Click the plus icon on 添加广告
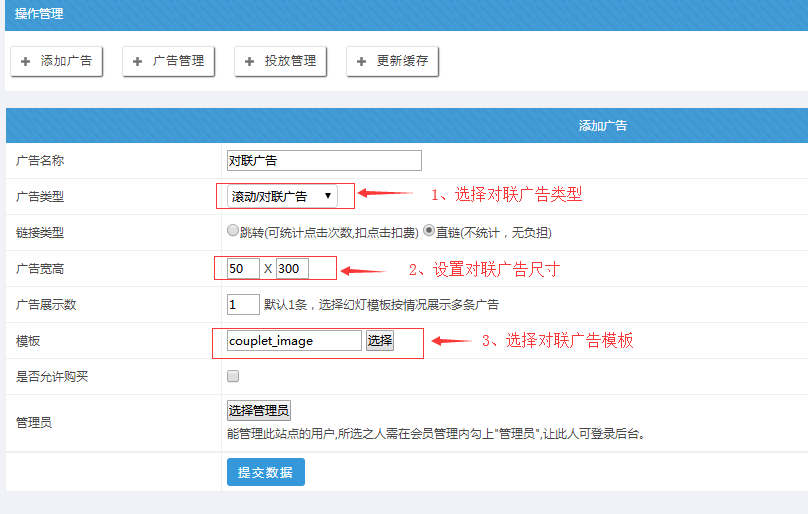The width and height of the screenshot is (808, 514). (26, 61)
